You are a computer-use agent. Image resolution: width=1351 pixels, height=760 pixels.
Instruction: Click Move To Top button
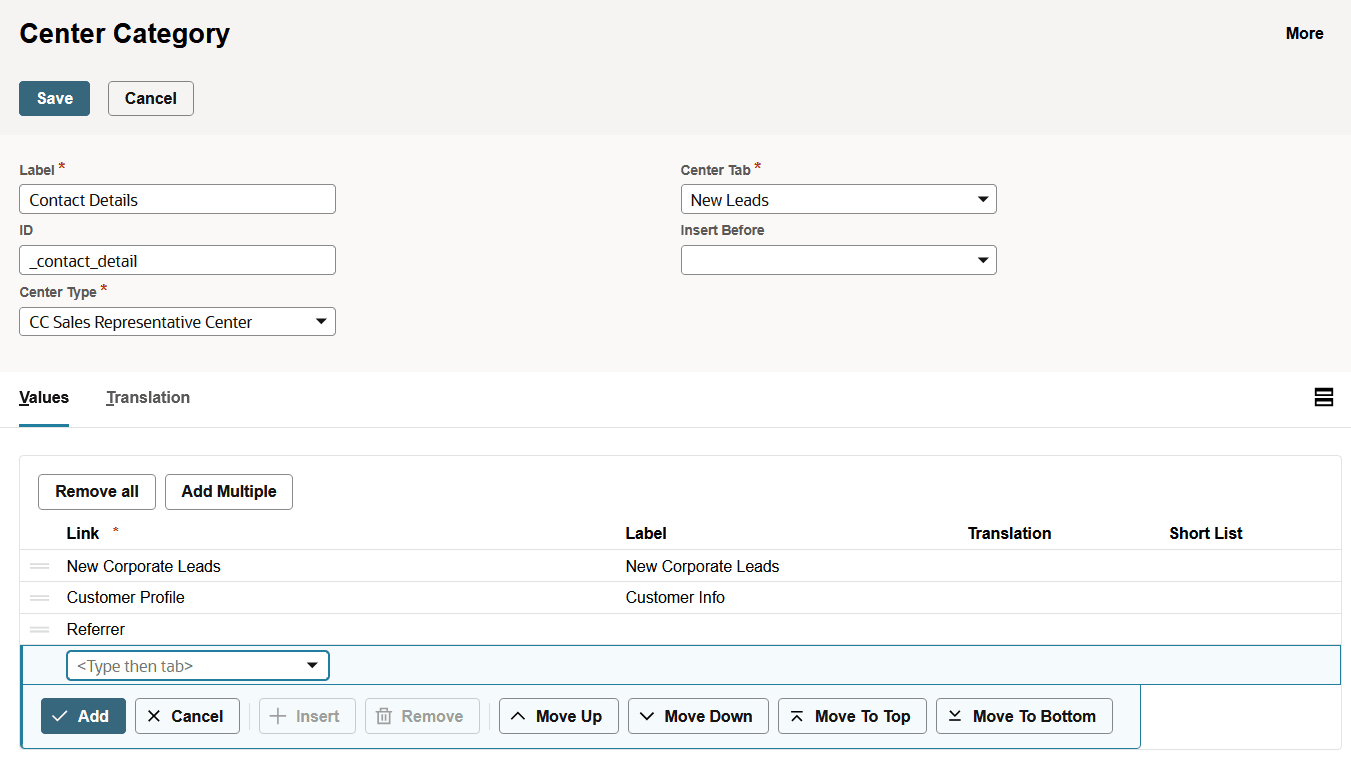tap(852, 716)
